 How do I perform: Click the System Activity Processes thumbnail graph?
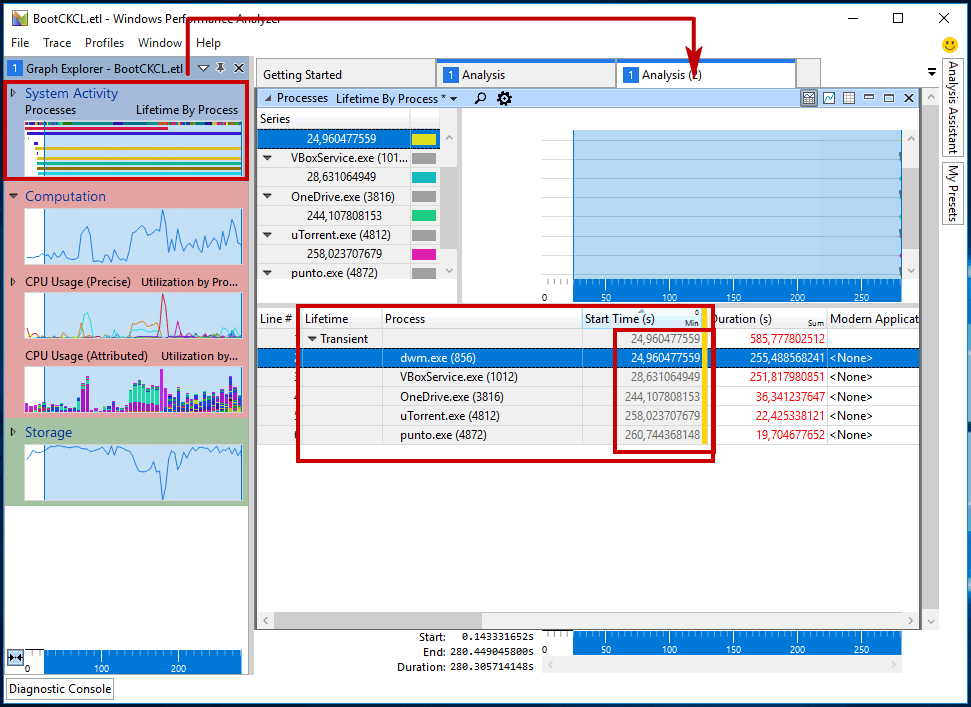(133, 149)
